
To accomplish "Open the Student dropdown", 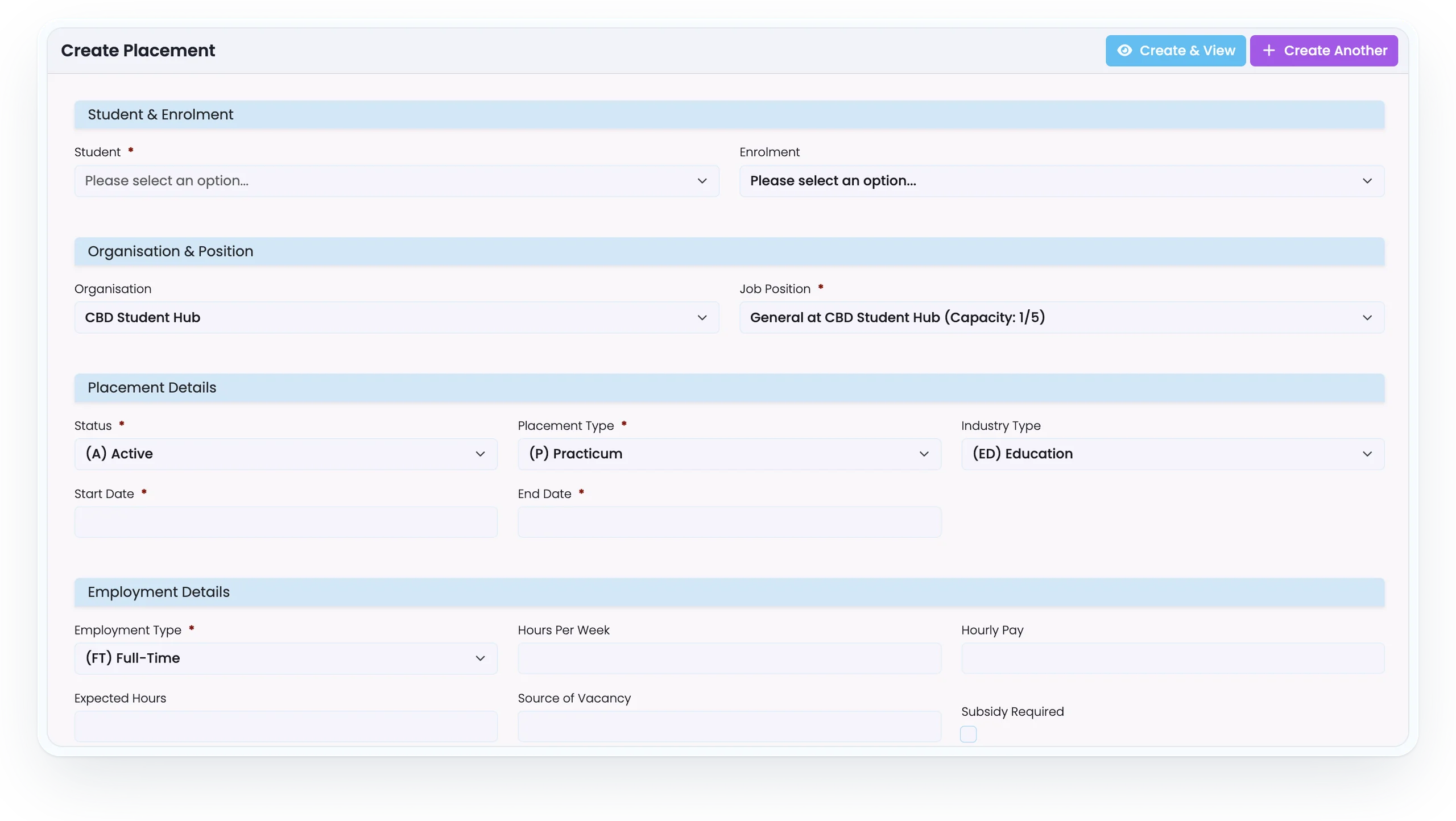I will pyautogui.click(x=396, y=181).
